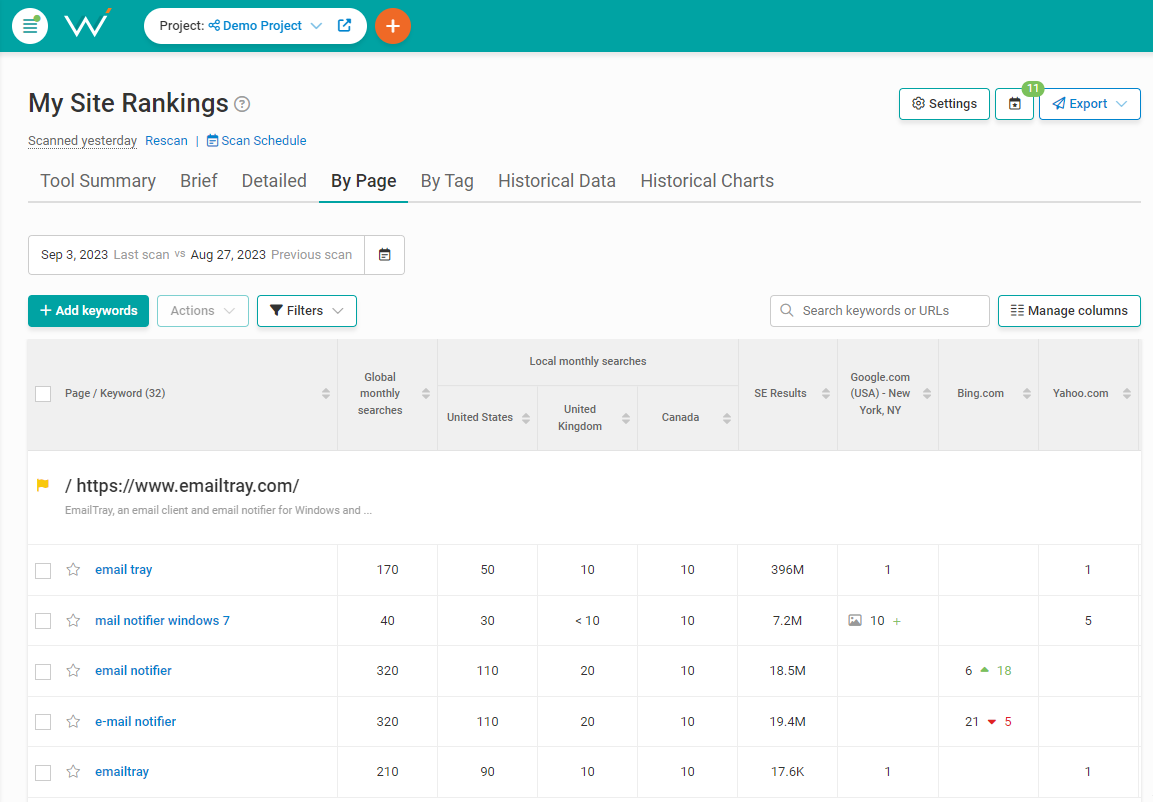Screen dimensions: 1153x802
Task: Sort by Page / Keyword column
Action: pyautogui.click(x=326, y=393)
